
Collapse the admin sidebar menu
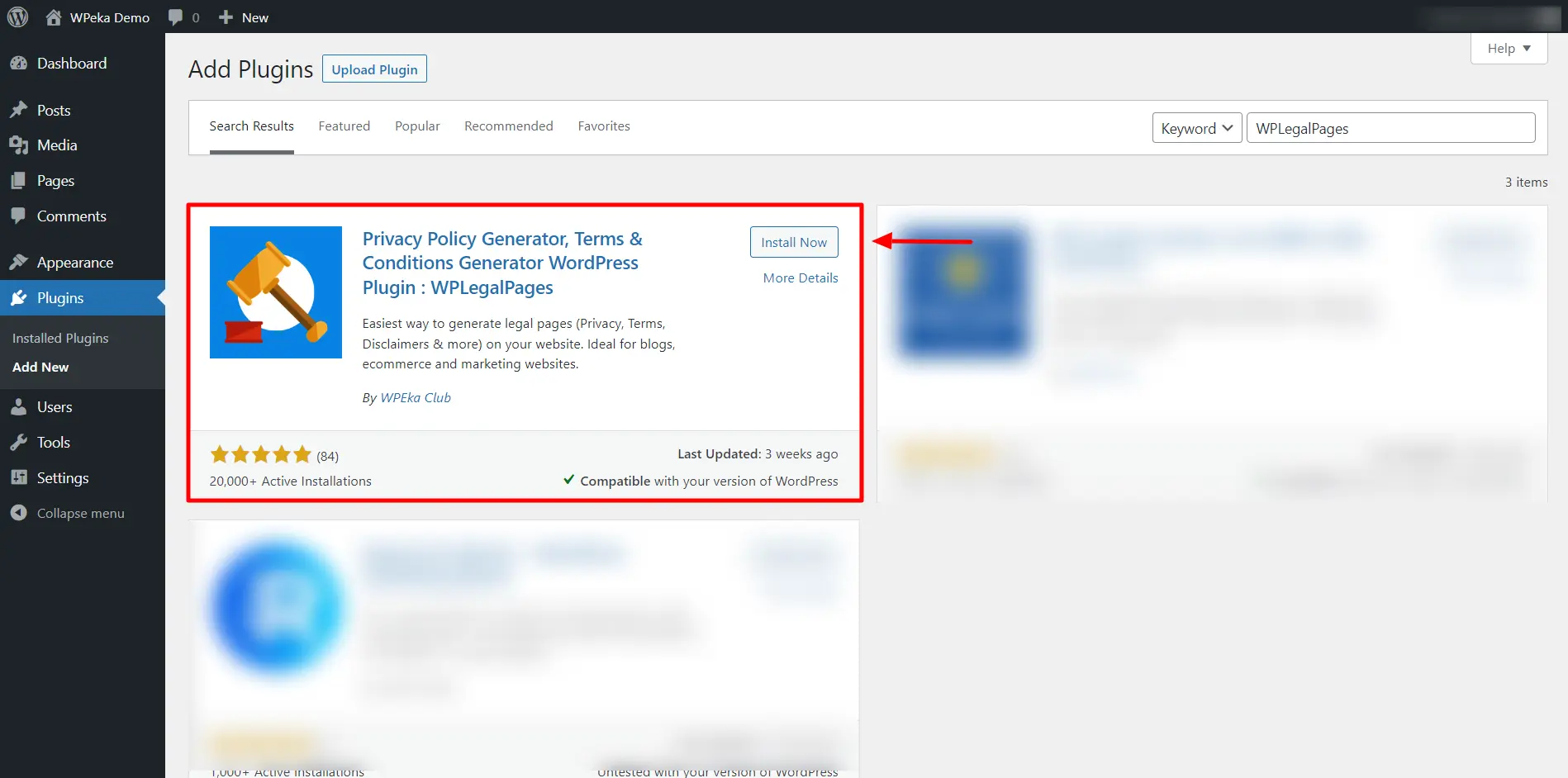pos(18,512)
